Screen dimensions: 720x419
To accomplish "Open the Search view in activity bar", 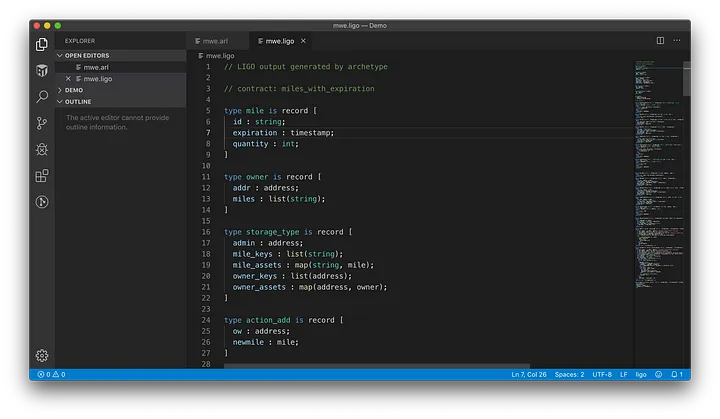I will [42, 97].
